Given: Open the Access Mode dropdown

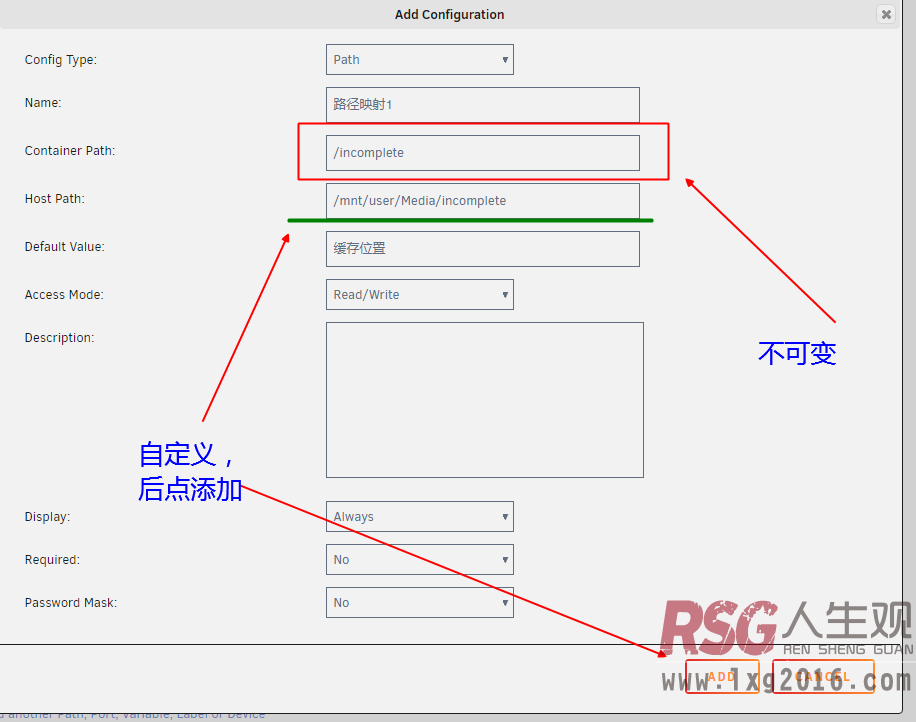Looking at the screenshot, I should coord(419,294).
